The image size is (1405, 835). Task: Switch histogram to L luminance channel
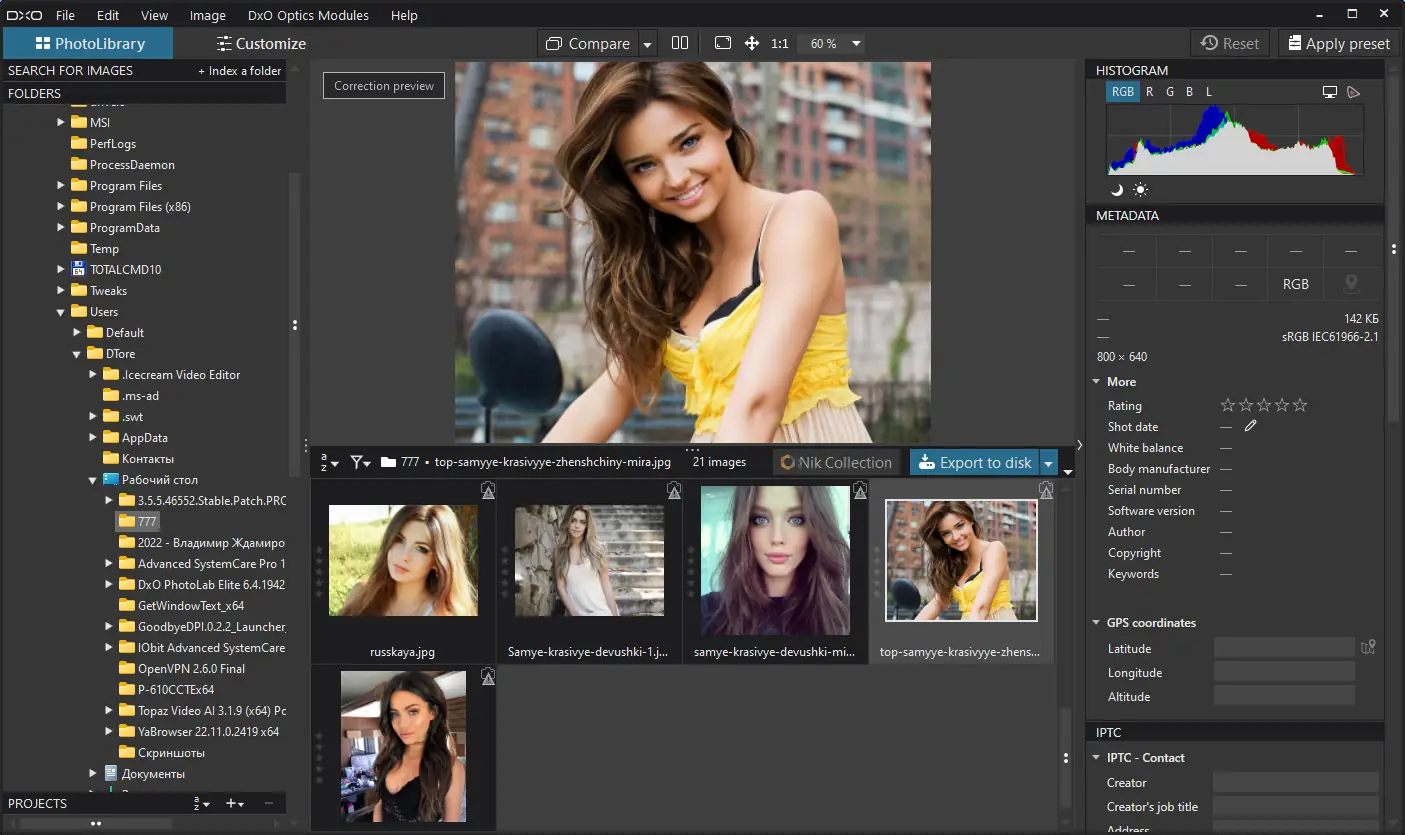coord(1208,92)
